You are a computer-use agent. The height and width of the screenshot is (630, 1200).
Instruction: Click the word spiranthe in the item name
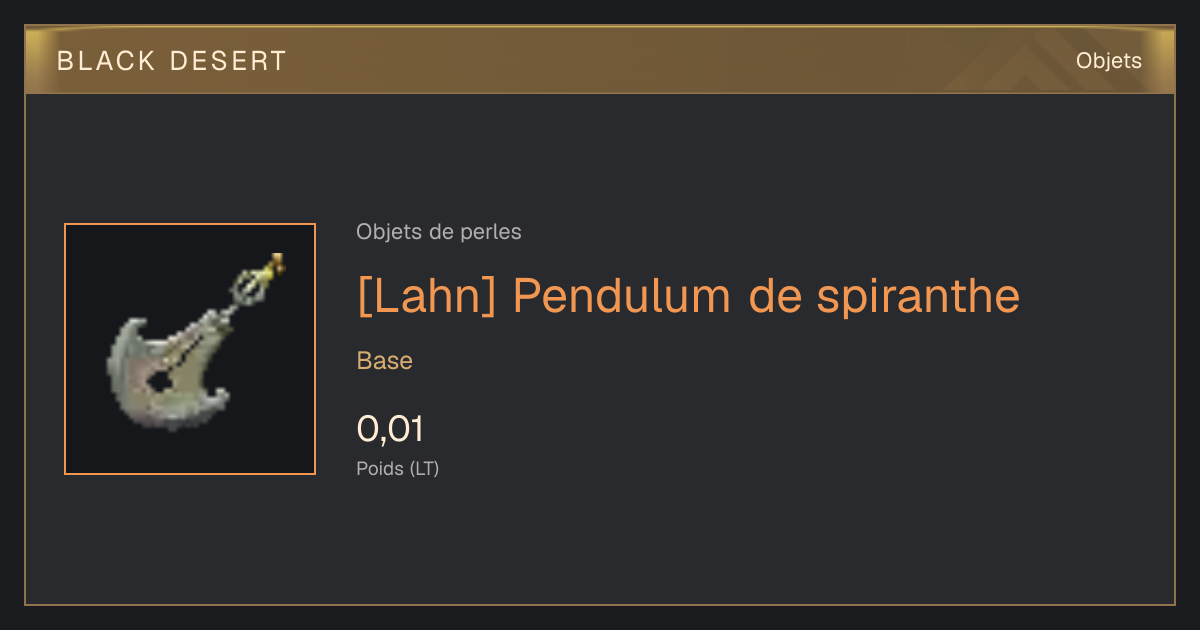pyautogui.click(x=919, y=297)
